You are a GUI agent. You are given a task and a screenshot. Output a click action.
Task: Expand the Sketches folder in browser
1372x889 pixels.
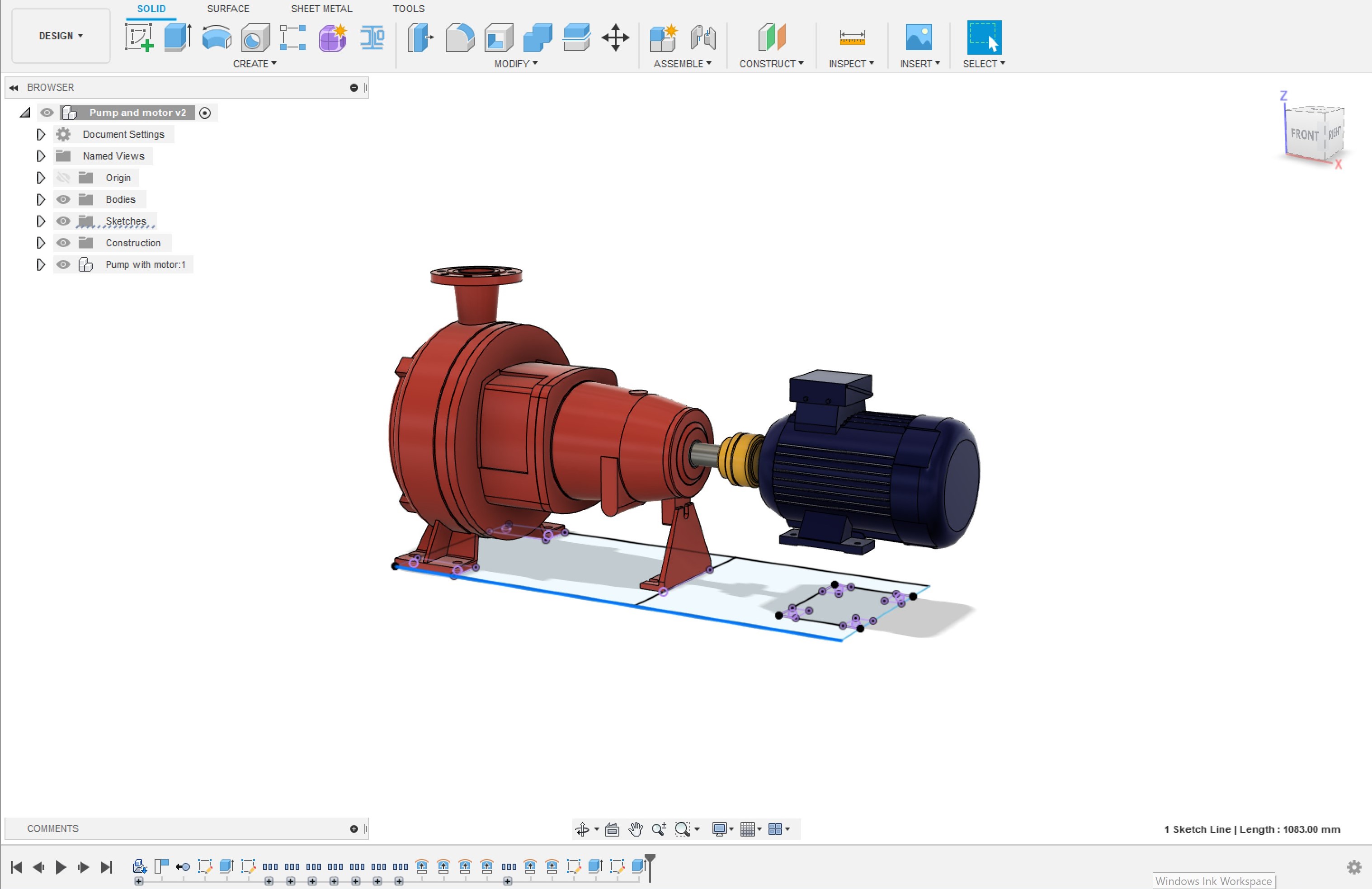click(40, 221)
